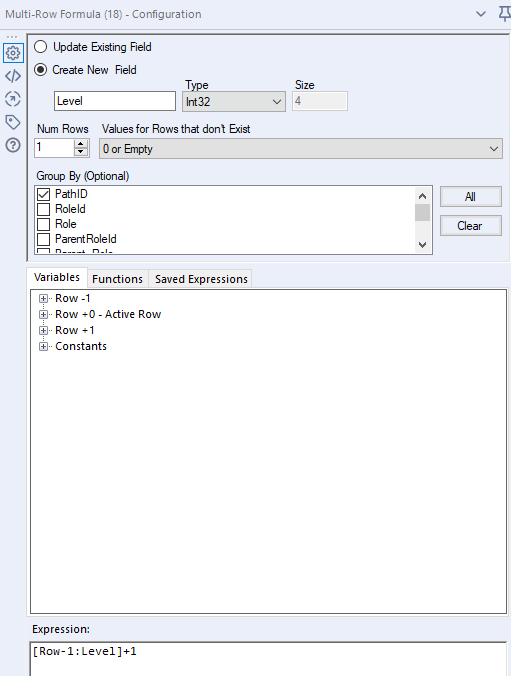Click the PathID field label
This screenshot has height=676, width=511.
point(71,194)
